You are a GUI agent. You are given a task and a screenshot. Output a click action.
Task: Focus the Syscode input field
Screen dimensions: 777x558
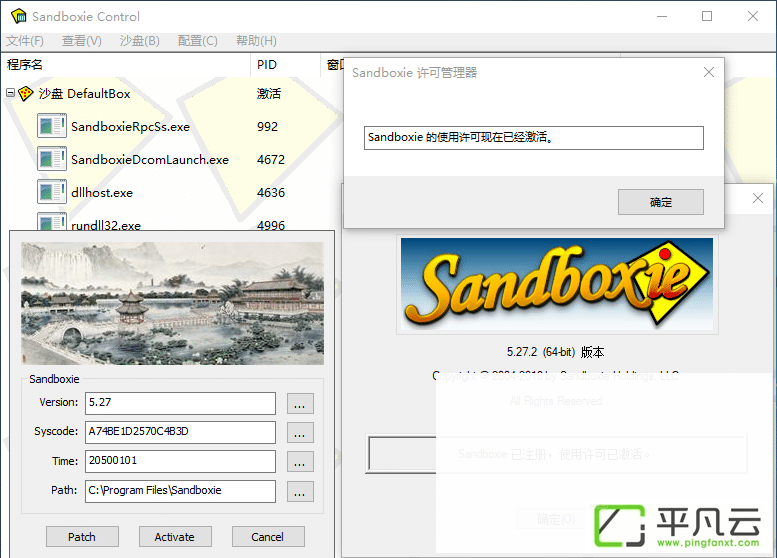[180, 432]
